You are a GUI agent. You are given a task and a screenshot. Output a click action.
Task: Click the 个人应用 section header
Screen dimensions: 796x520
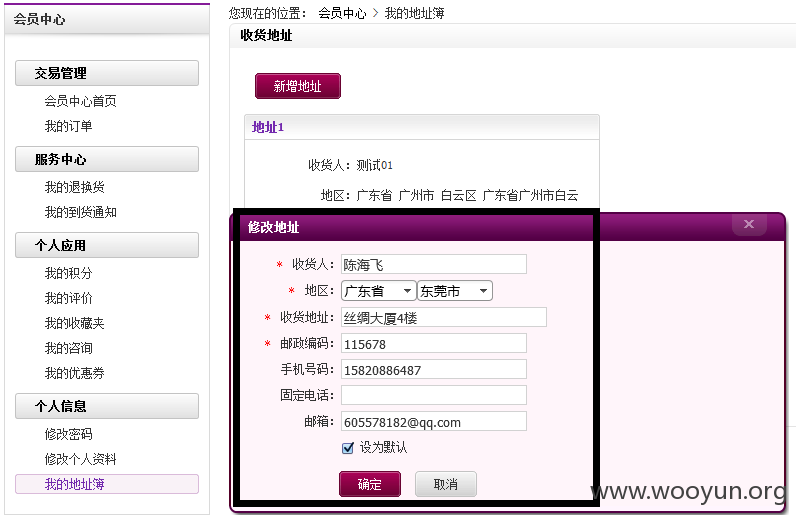point(107,245)
